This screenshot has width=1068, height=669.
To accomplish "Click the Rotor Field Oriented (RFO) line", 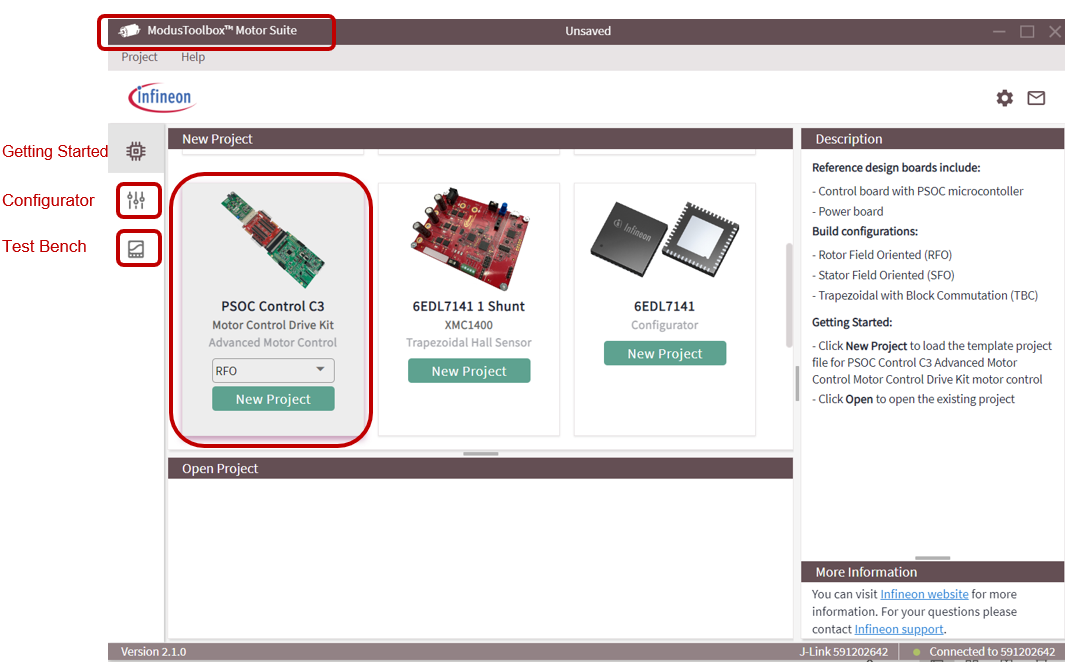I will click(882, 255).
